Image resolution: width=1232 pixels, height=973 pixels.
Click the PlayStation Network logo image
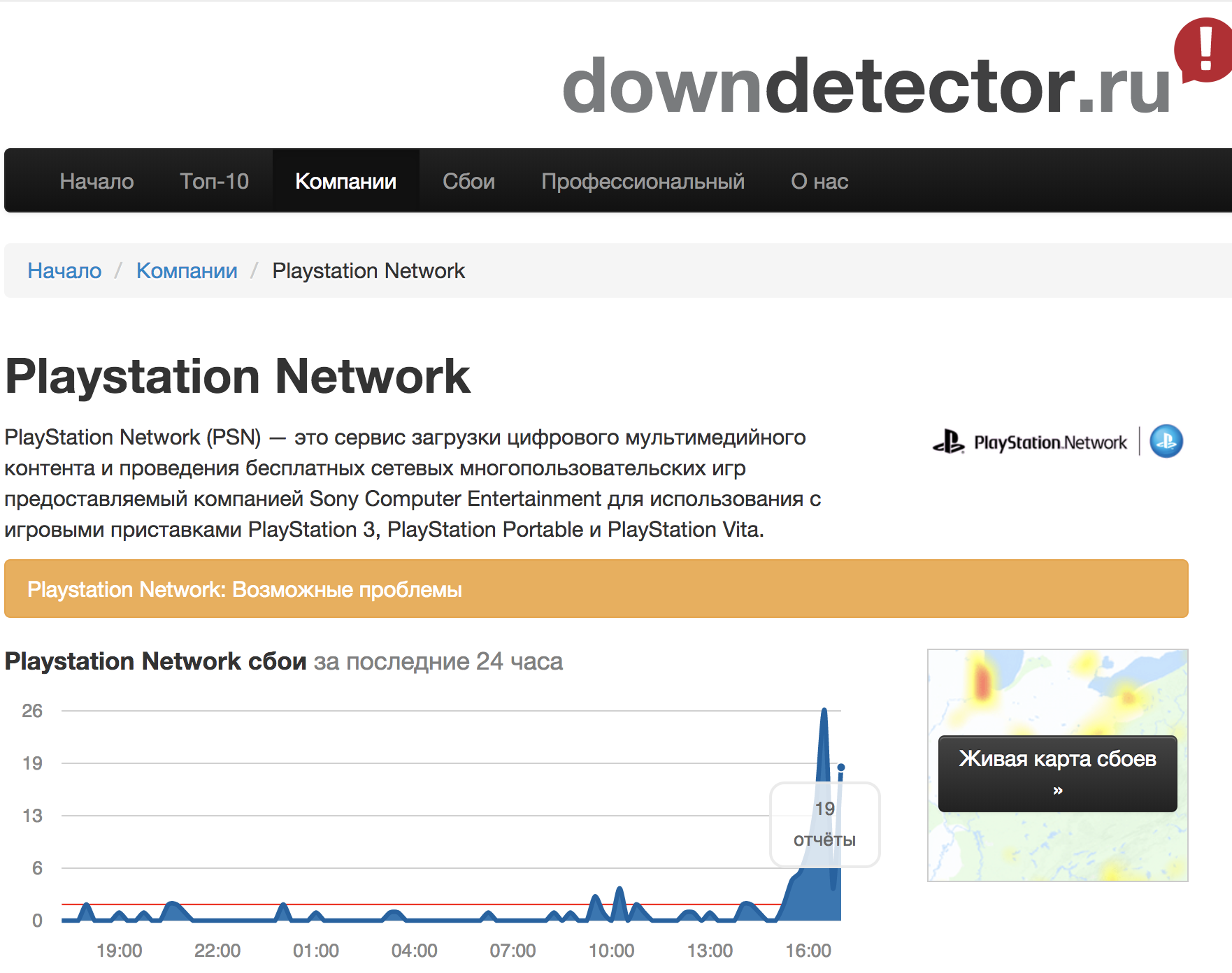pos(1057,442)
